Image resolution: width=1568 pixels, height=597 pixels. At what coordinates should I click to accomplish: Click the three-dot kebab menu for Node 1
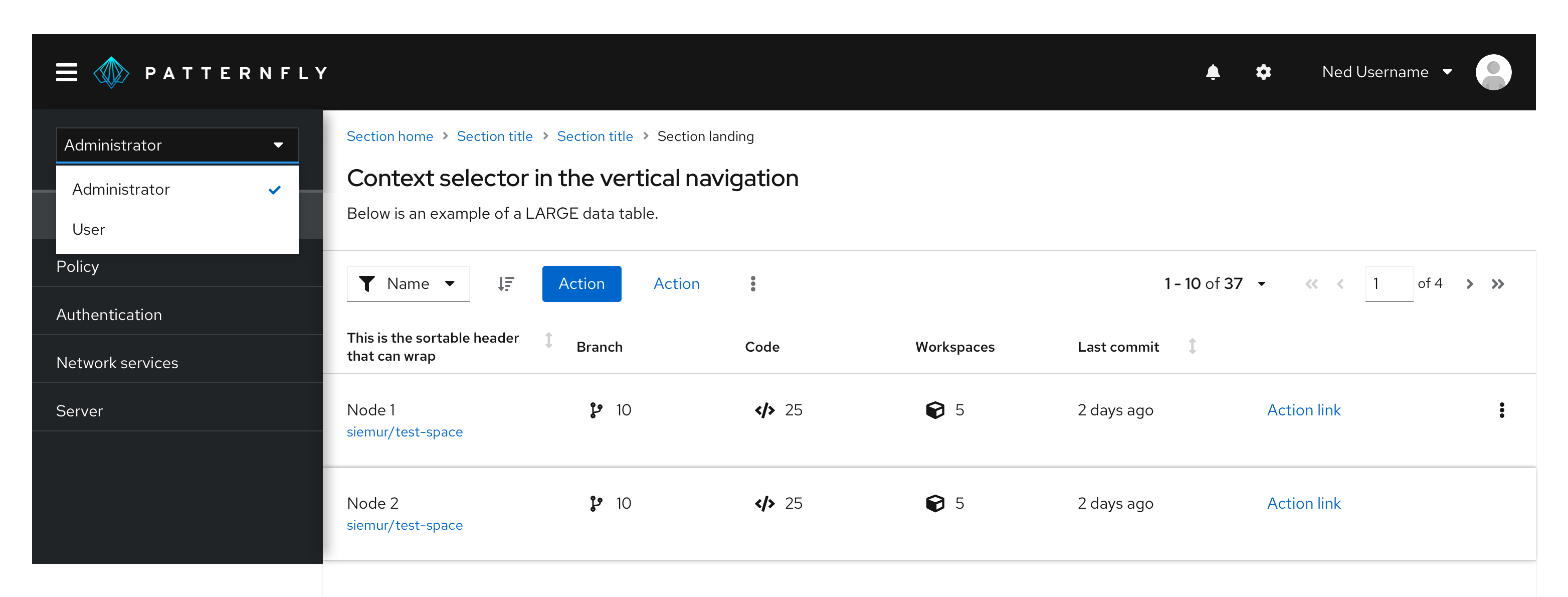[1503, 410]
